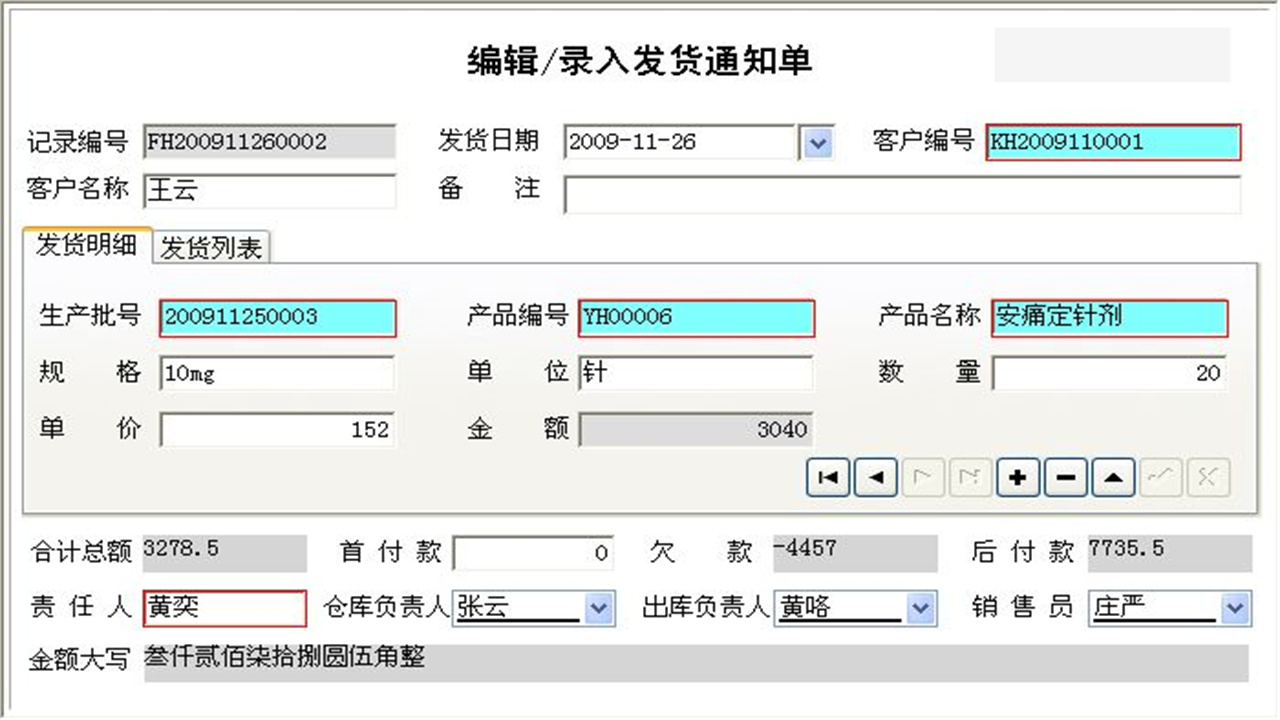Click the last record navigator icon
1280x720 pixels.
pyautogui.click(x=970, y=477)
